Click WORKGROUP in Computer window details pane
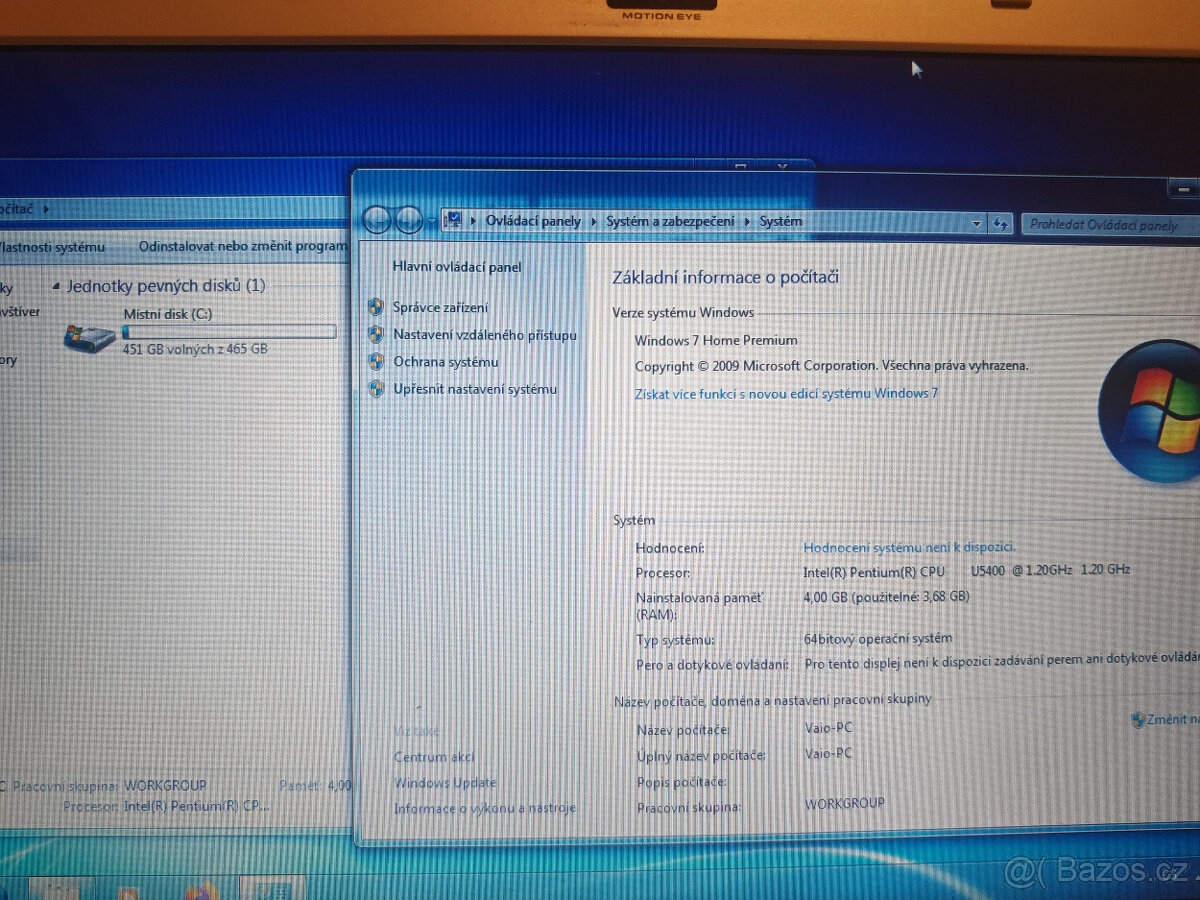Viewport: 1200px width, 900px height. click(x=166, y=786)
